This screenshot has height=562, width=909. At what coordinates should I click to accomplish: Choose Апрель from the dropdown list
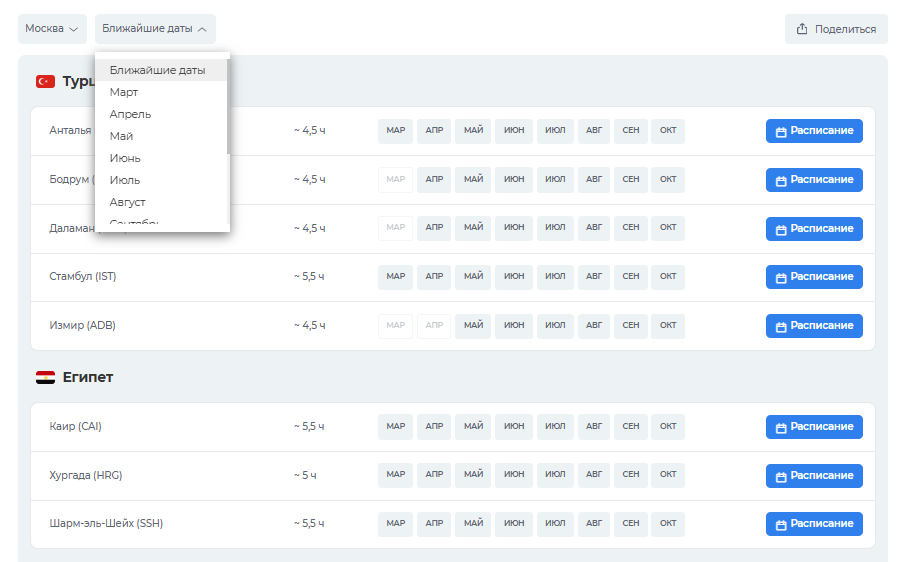coord(161,114)
